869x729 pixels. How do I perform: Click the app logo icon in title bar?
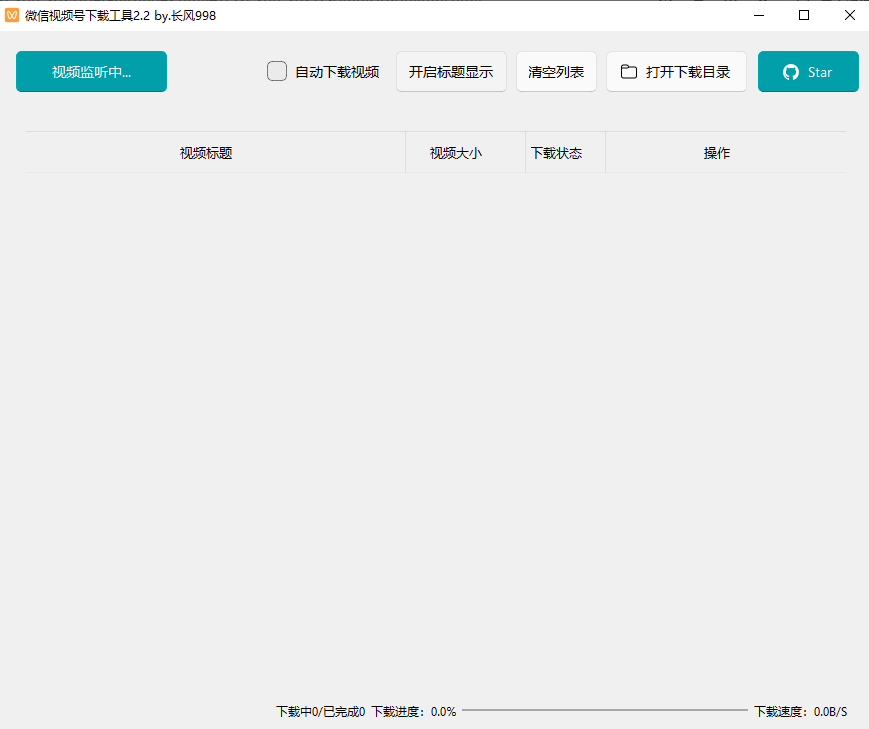14,15
